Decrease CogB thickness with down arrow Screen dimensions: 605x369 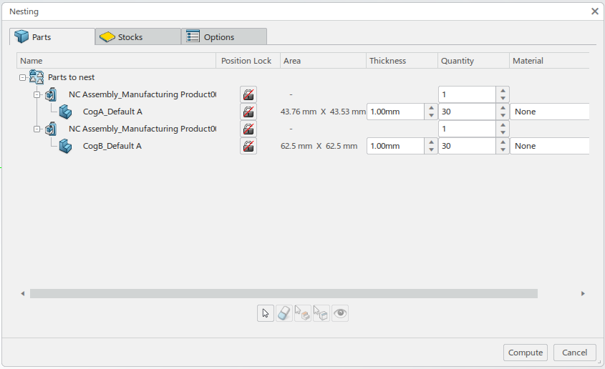pos(431,150)
